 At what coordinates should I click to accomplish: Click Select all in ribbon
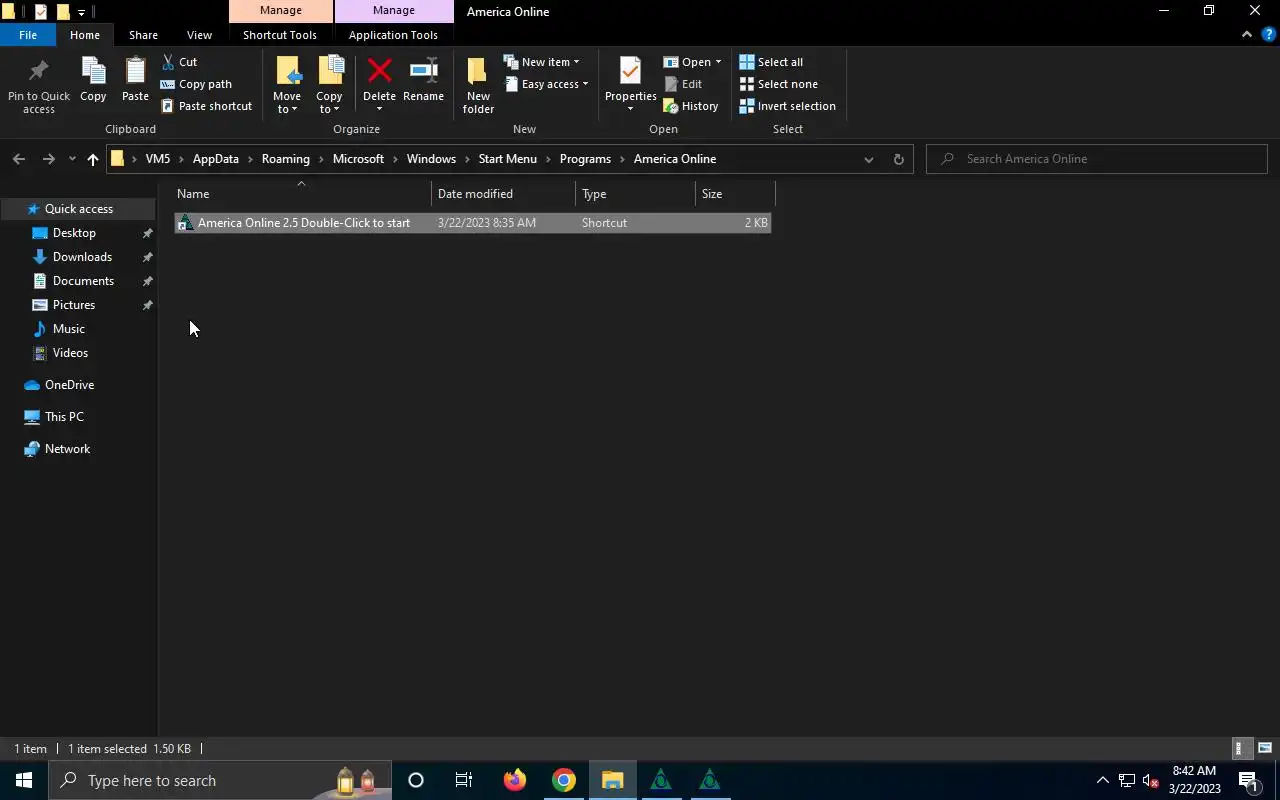point(771,62)
